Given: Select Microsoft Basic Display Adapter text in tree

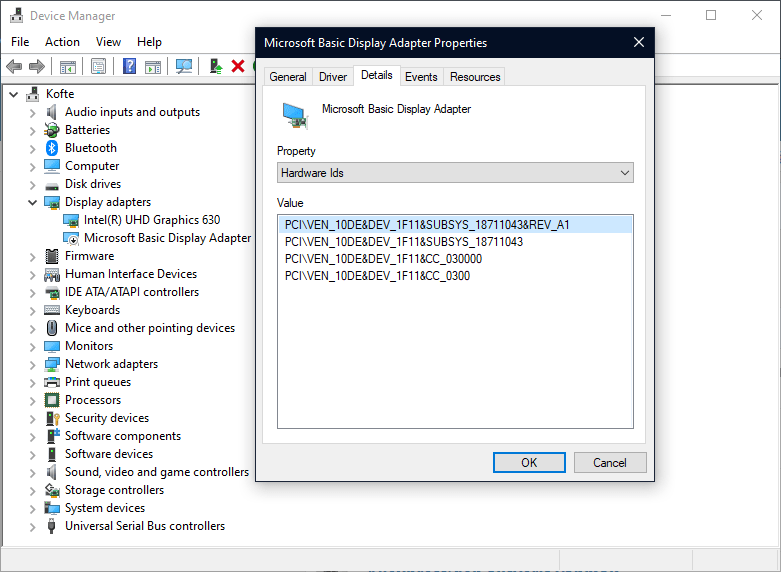Looking at the screenshot, I should coord(167,238).
